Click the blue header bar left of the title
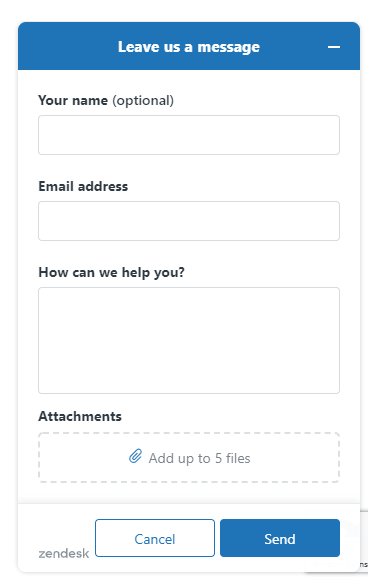 pyautogui.click(x=67, y=46)
